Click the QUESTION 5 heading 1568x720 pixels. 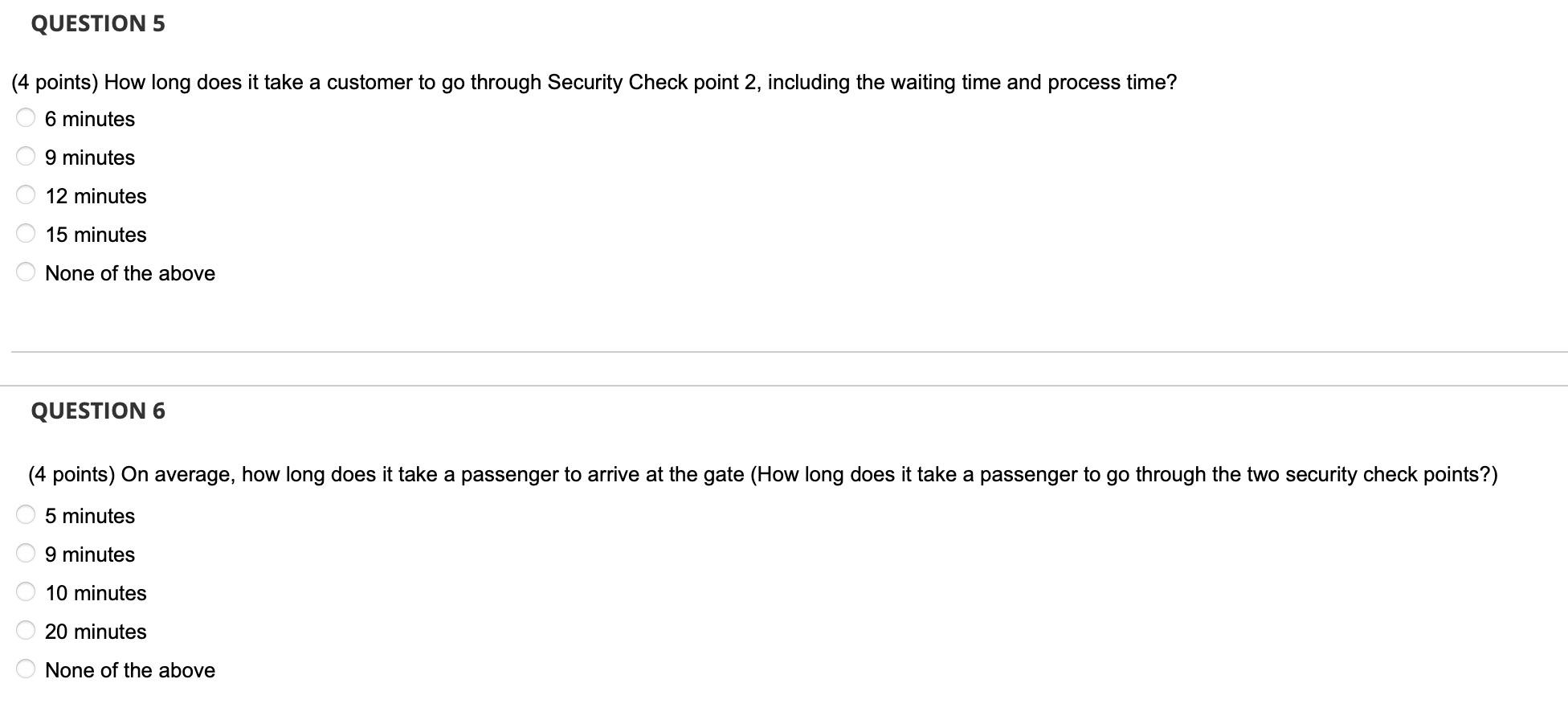coord(97,23)
